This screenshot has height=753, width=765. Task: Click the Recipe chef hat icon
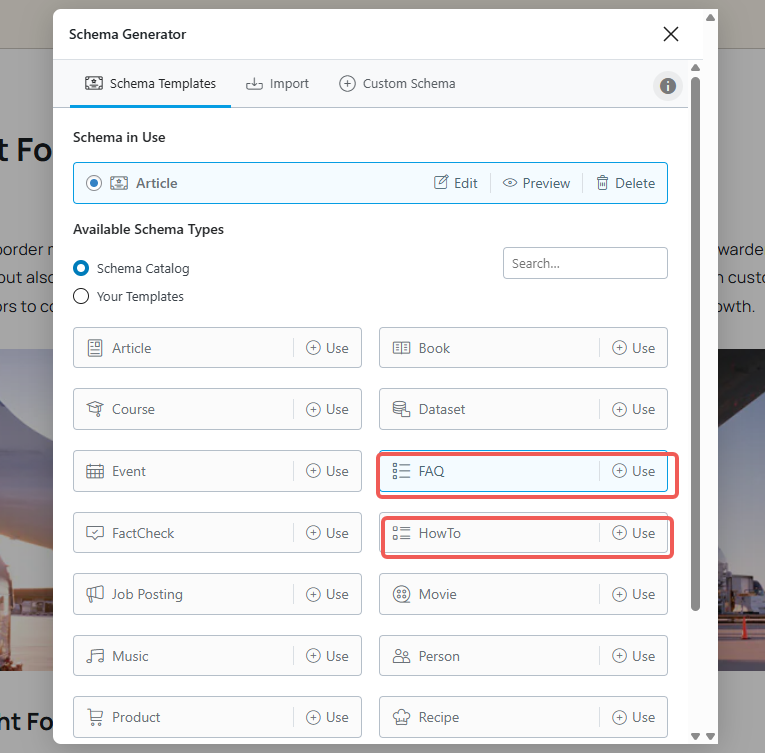pyautogui.click(x=401, y=717)
